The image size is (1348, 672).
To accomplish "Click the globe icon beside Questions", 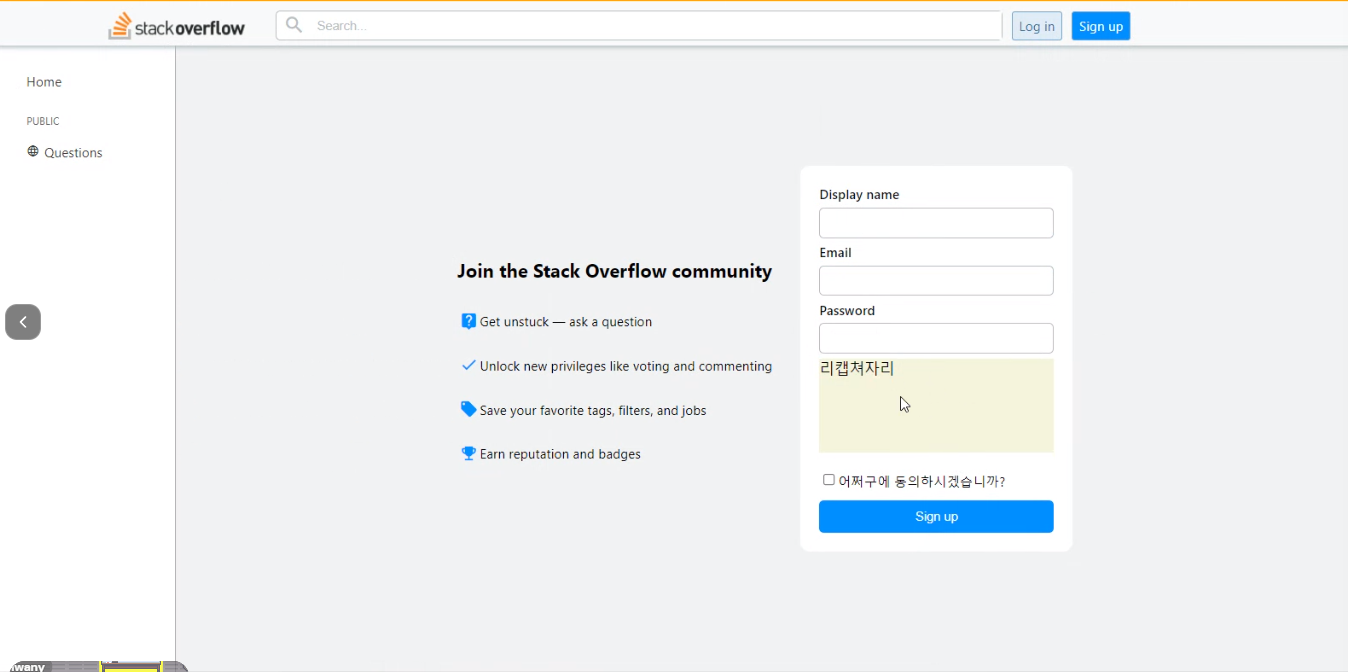I will (33, 152).
